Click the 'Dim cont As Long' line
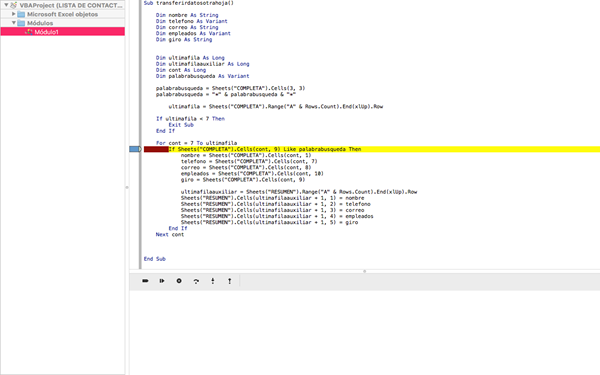 [x=181, y=70]
